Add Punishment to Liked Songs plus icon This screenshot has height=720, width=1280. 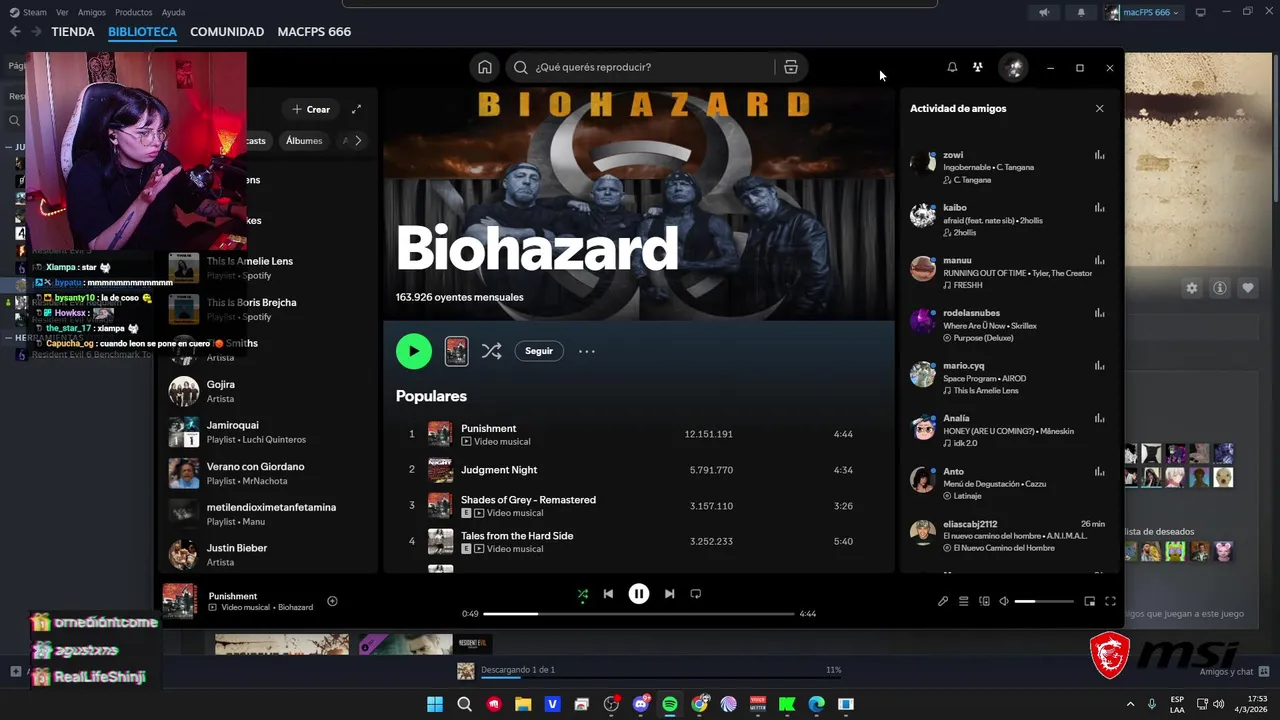[x=332, y=601]
